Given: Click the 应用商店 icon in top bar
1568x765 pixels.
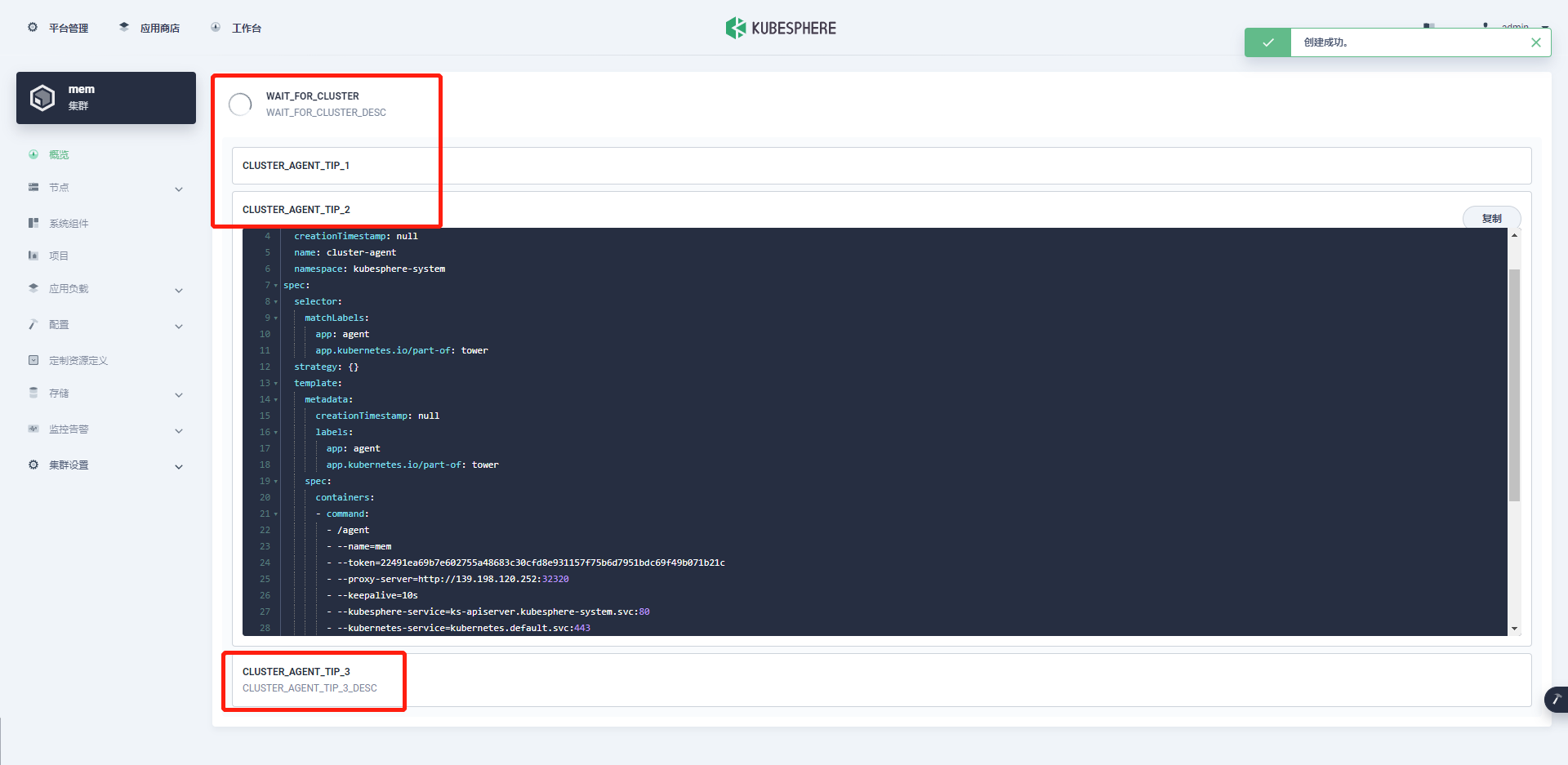Looking at the screenshot, I should coord(124,27).
